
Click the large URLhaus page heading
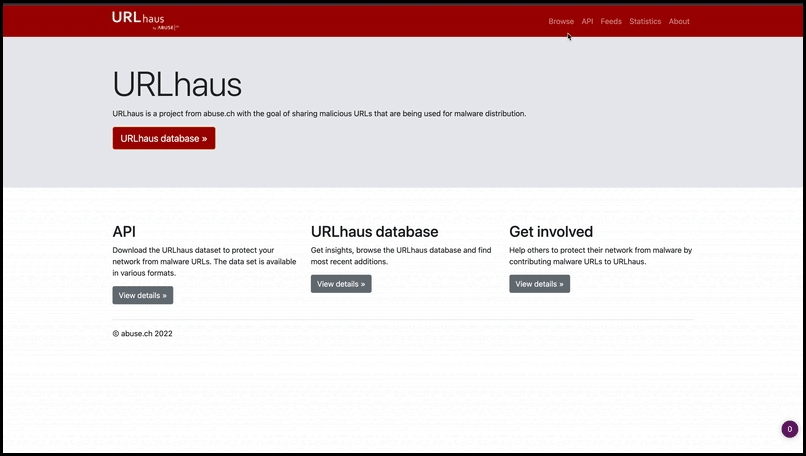(x=177, y=83)
